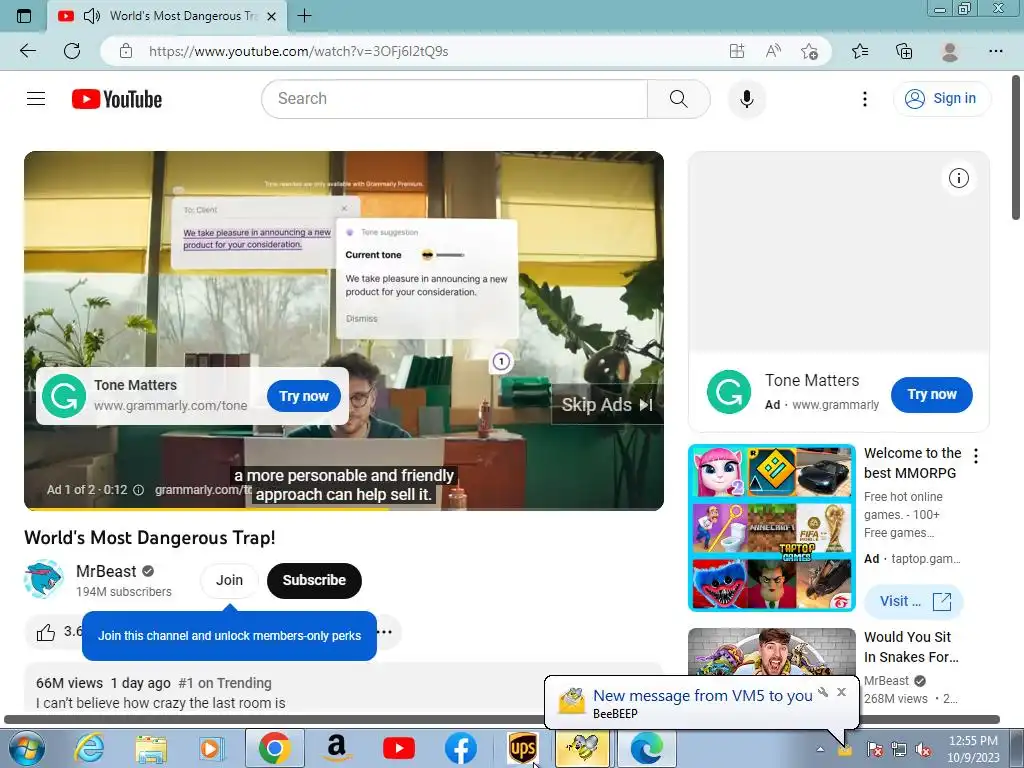
Task: Open YouTube settings three-dot menu
Action: tap(865, 99)
